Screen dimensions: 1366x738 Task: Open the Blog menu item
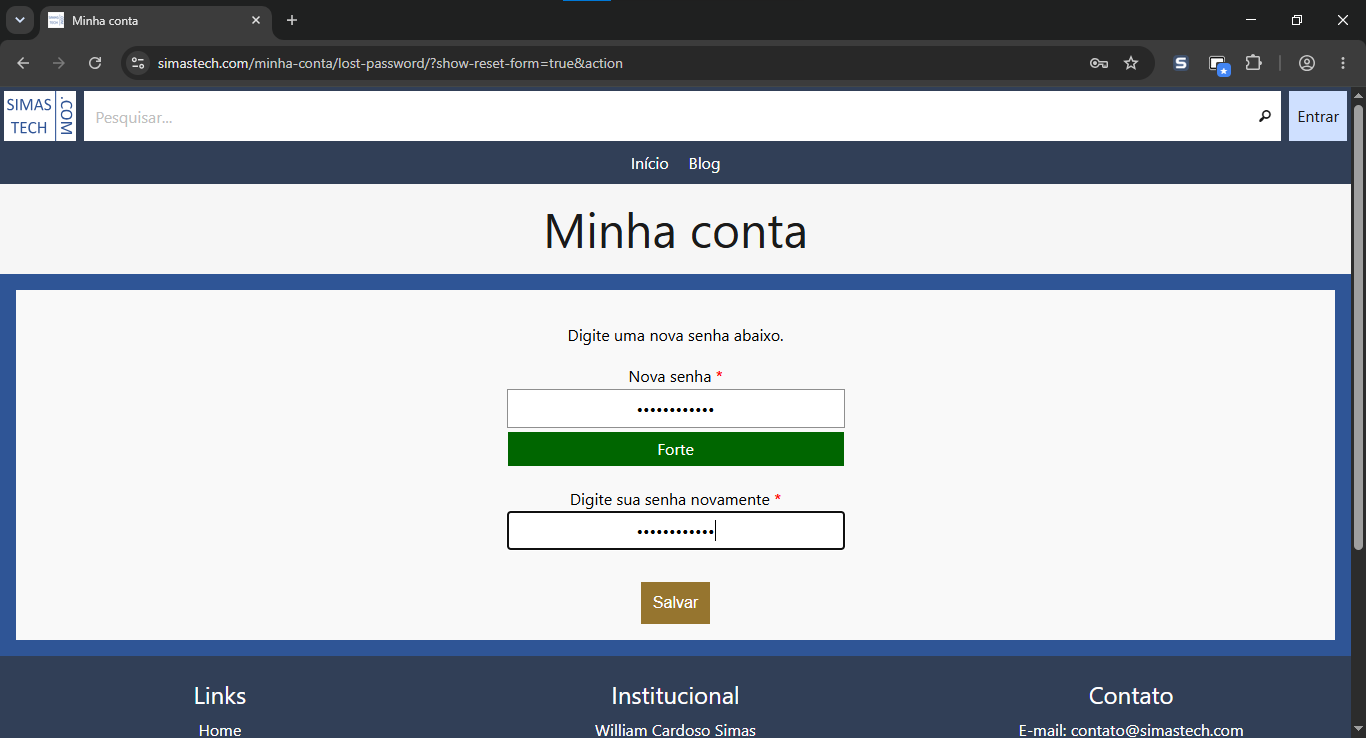(x=704, y=164)
